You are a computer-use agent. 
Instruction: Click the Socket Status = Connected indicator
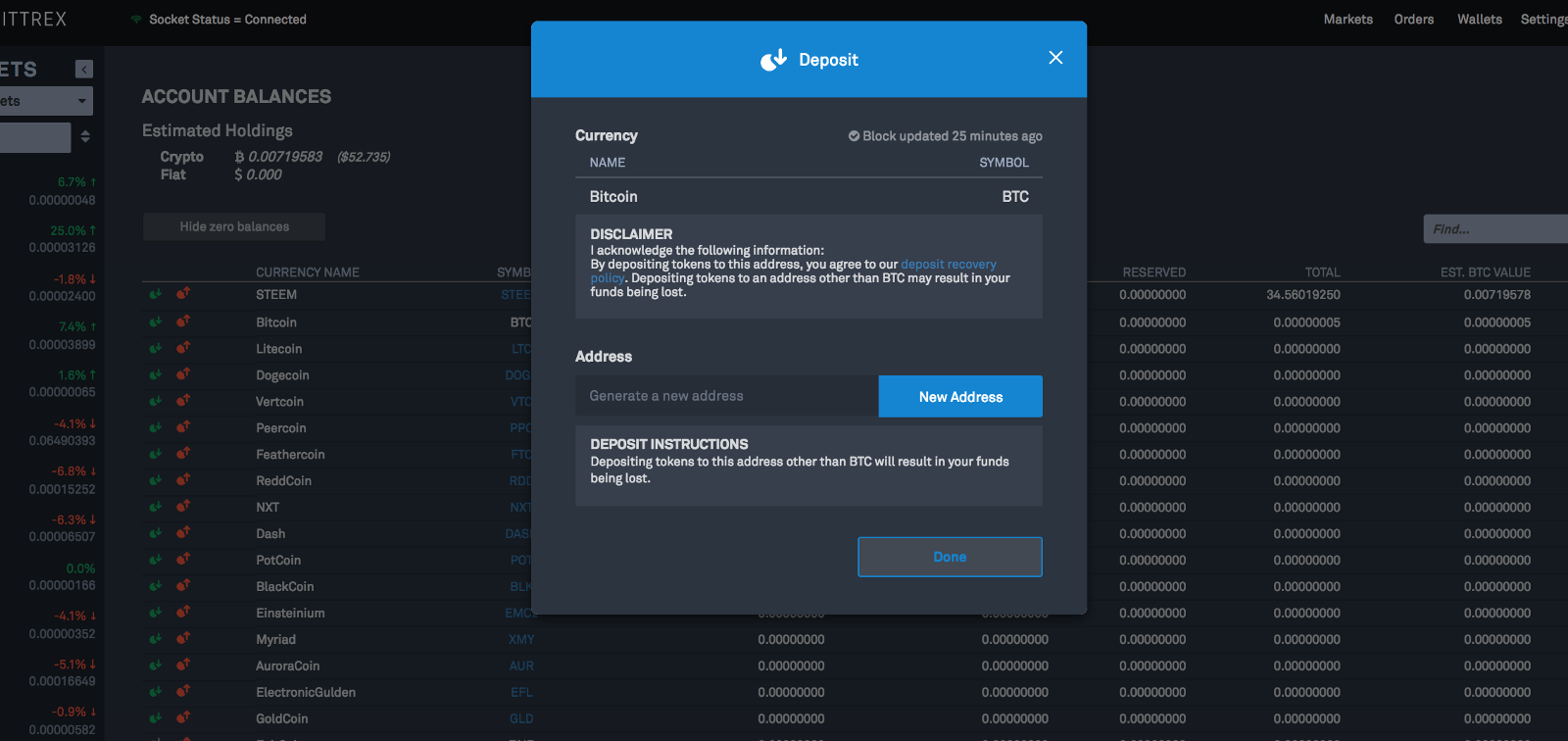219,20
